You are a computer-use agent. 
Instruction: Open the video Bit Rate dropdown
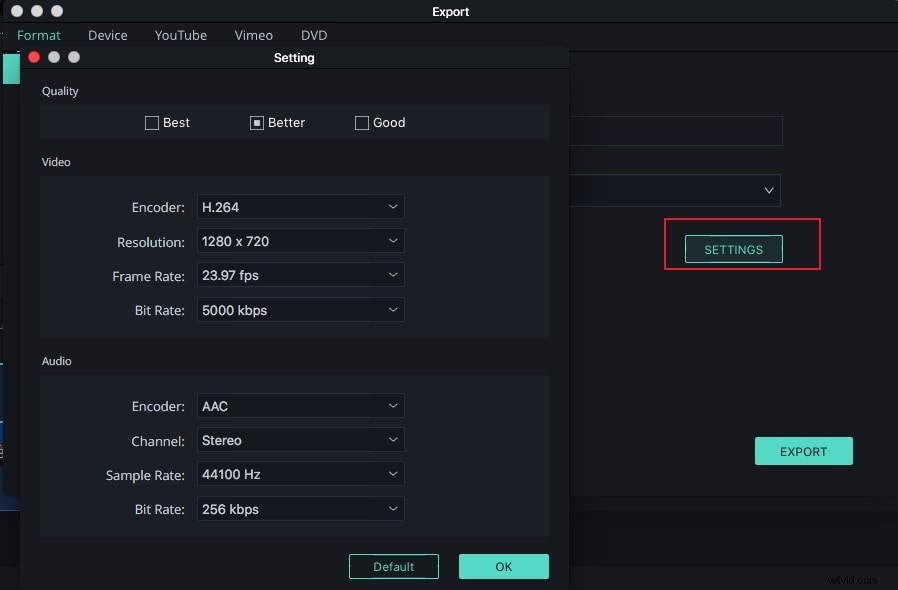tap(300, 310)
